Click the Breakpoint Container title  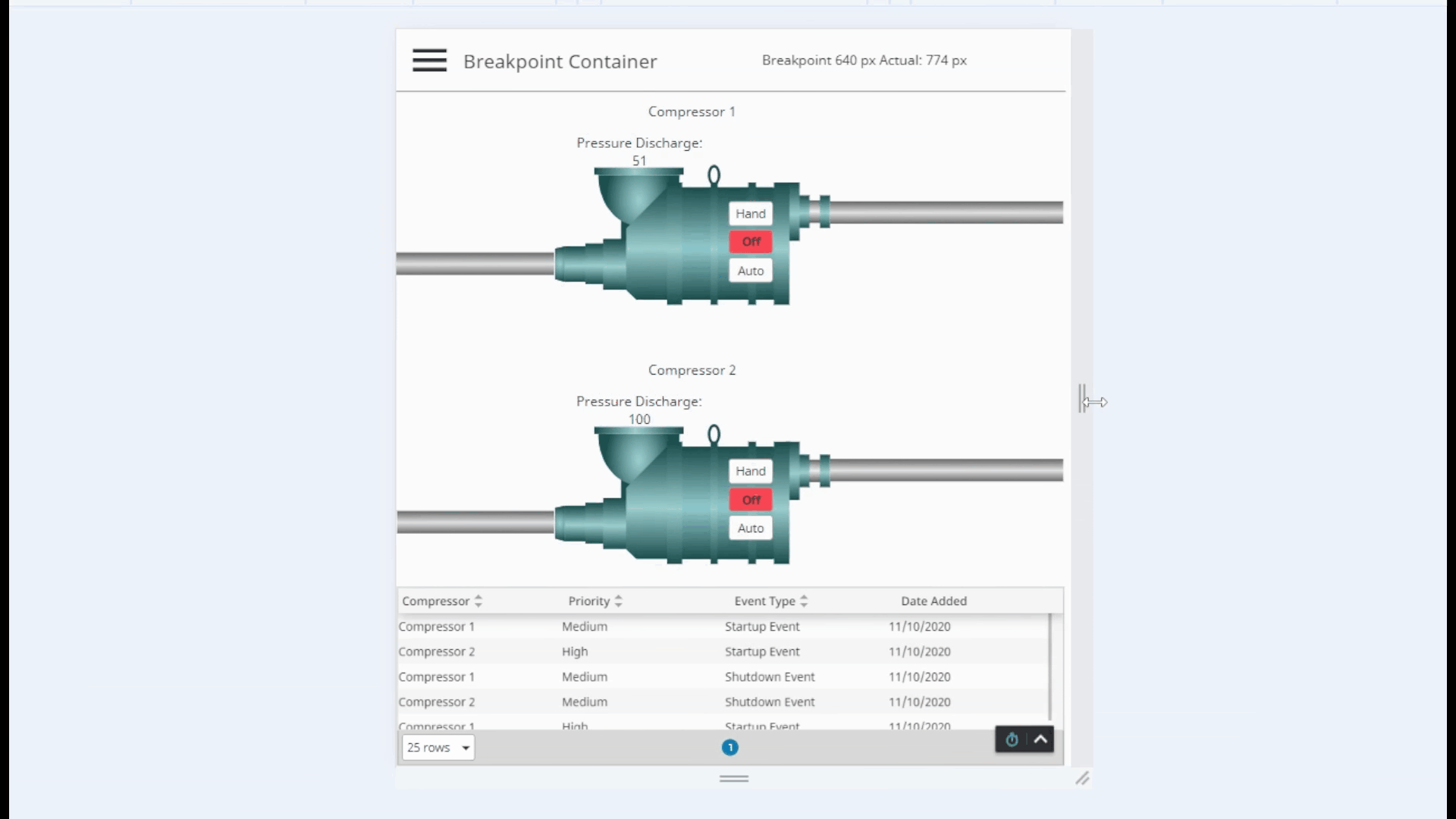click(560, 61)
